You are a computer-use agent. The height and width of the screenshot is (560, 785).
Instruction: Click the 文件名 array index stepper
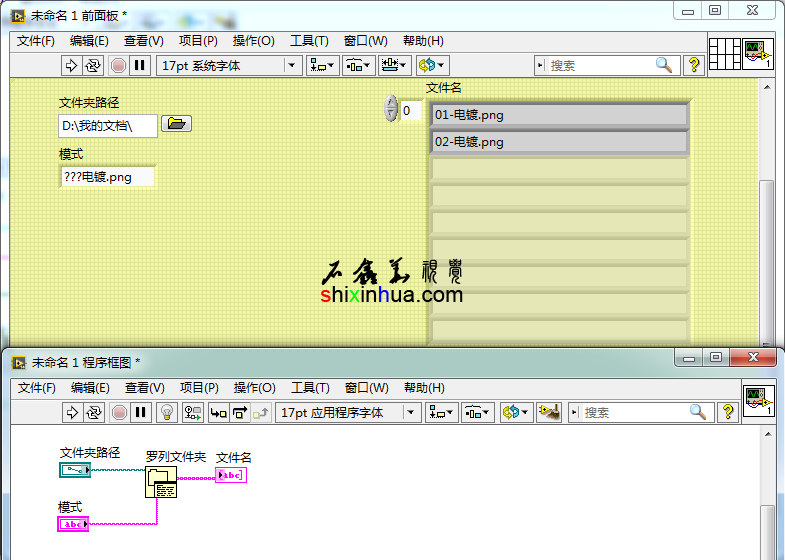click(391, 109)
